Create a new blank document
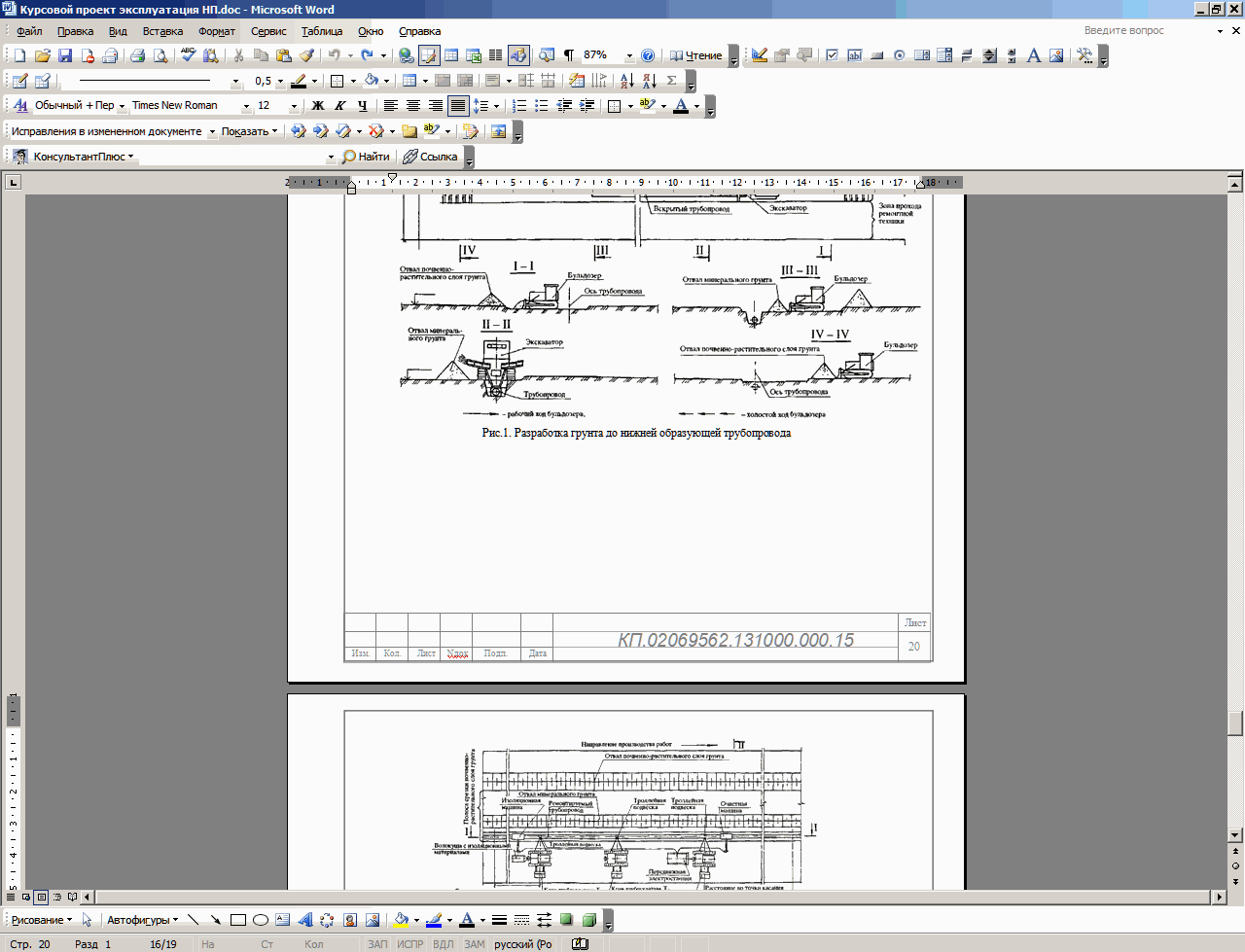1245x952 pixels. point(19,55)
